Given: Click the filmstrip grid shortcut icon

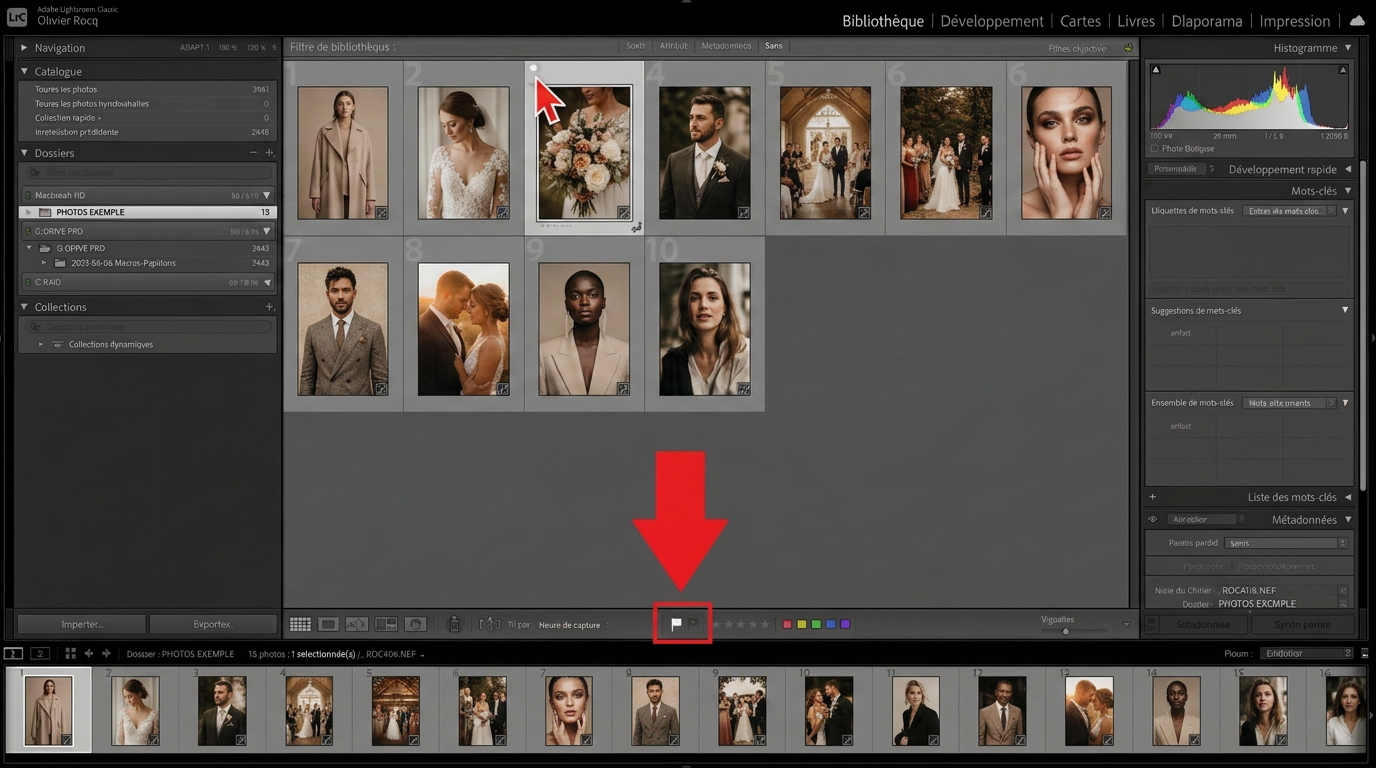Looking at the screenshot, I should tap(70, 653).
